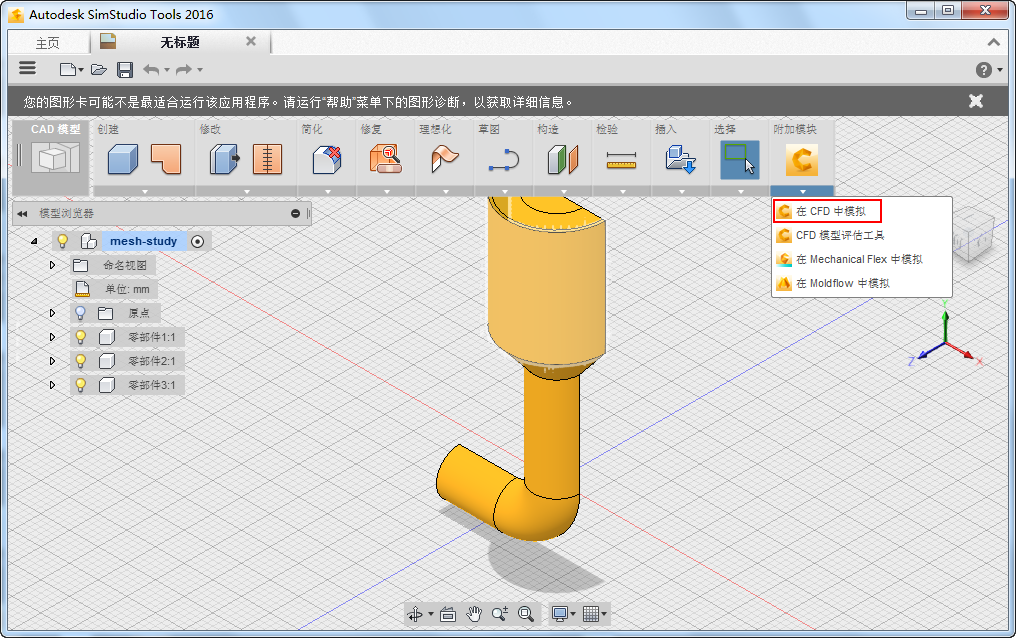
Task: Open the help question mark icon
Action: point(984,70)
